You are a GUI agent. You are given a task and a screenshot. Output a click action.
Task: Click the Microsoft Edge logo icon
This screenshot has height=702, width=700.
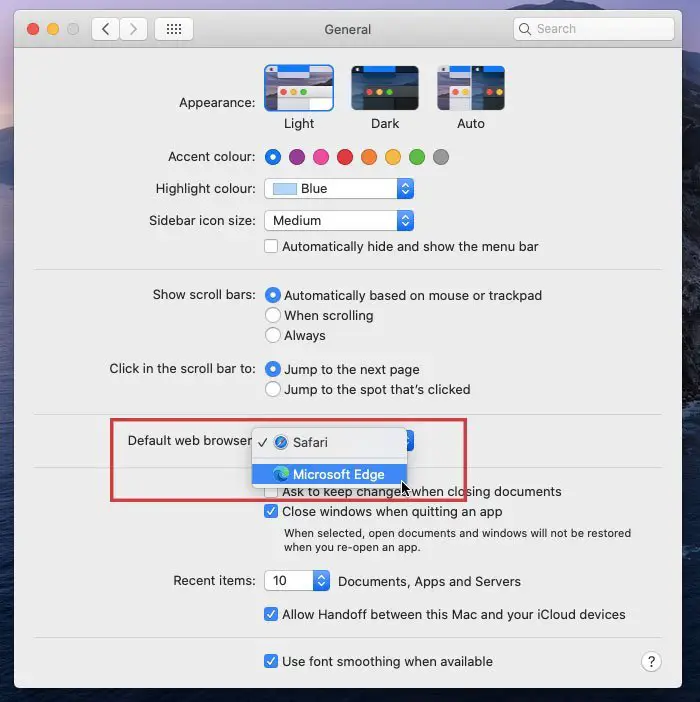[281, 474]
